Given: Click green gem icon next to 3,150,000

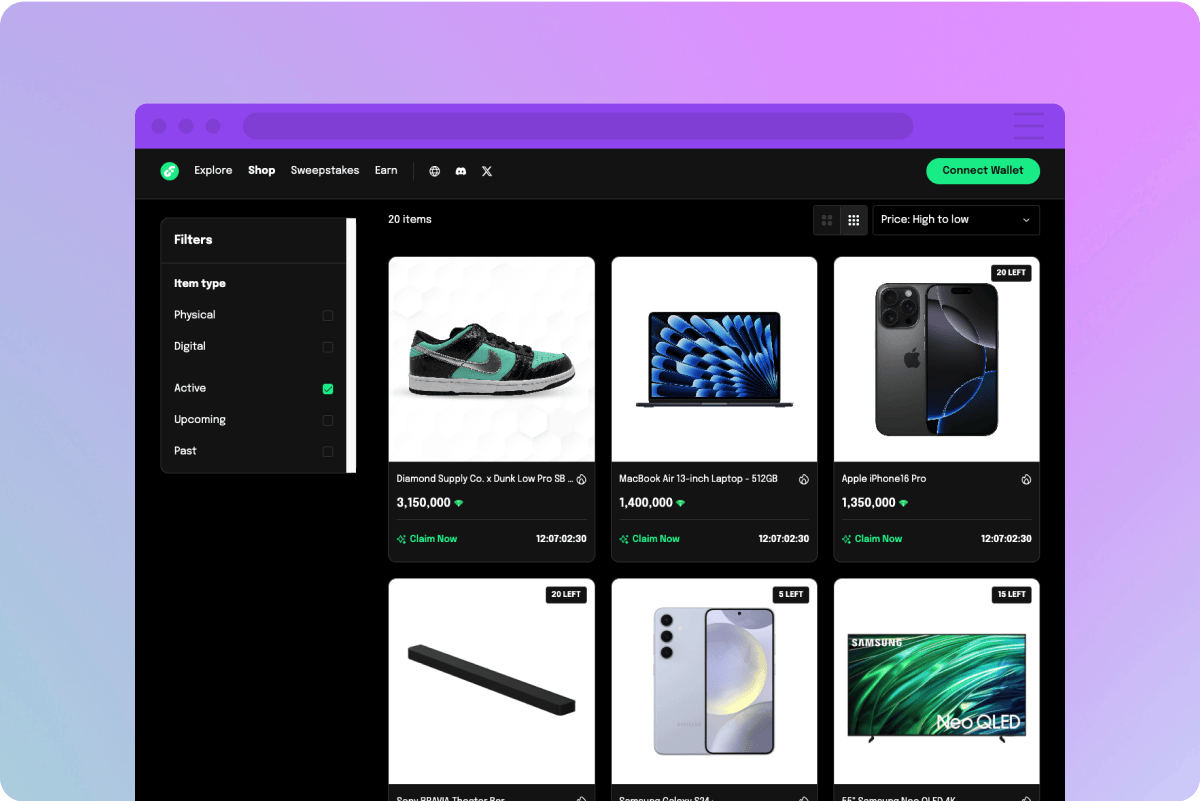Looking at the screenshot, I should click(459, 503).
